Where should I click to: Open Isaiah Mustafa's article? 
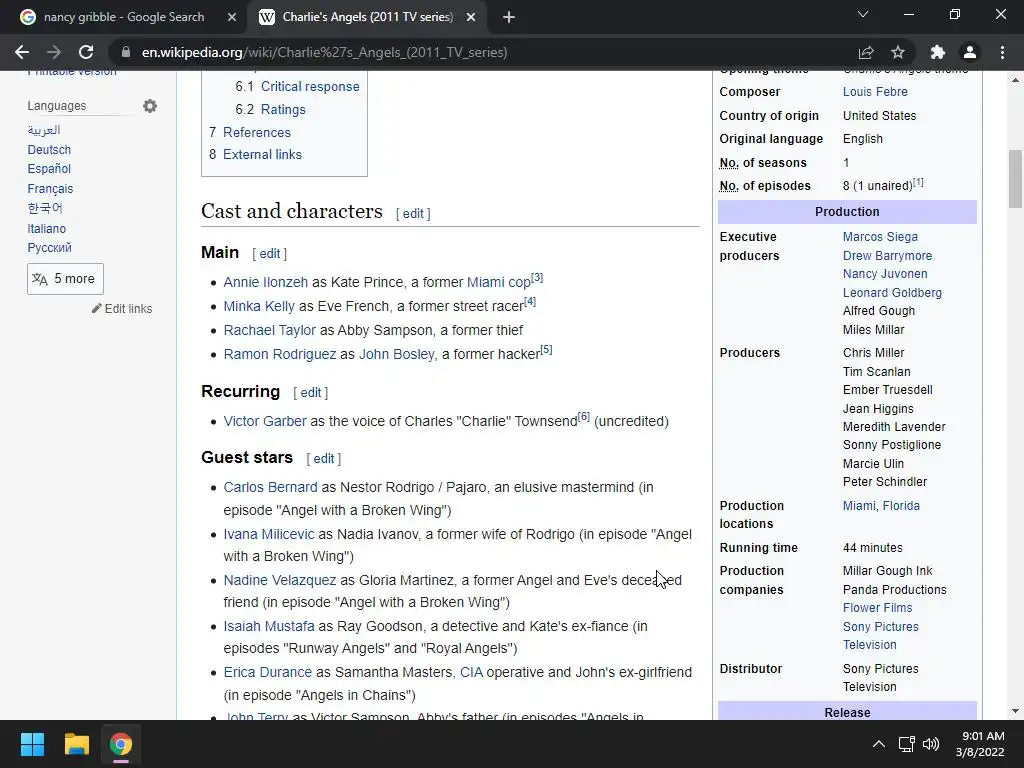point(268,626)
